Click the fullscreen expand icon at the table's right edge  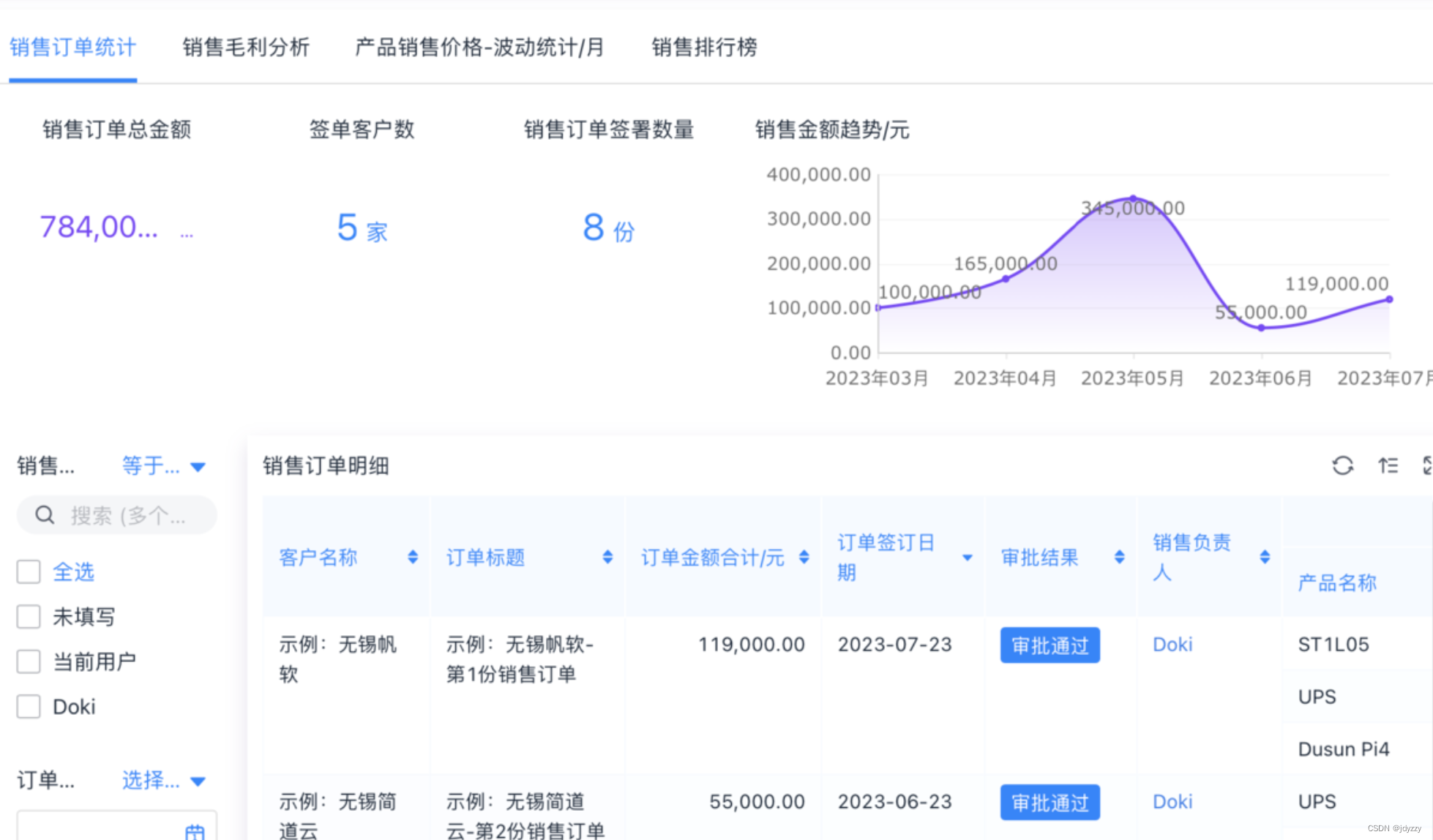(1426, 465)
